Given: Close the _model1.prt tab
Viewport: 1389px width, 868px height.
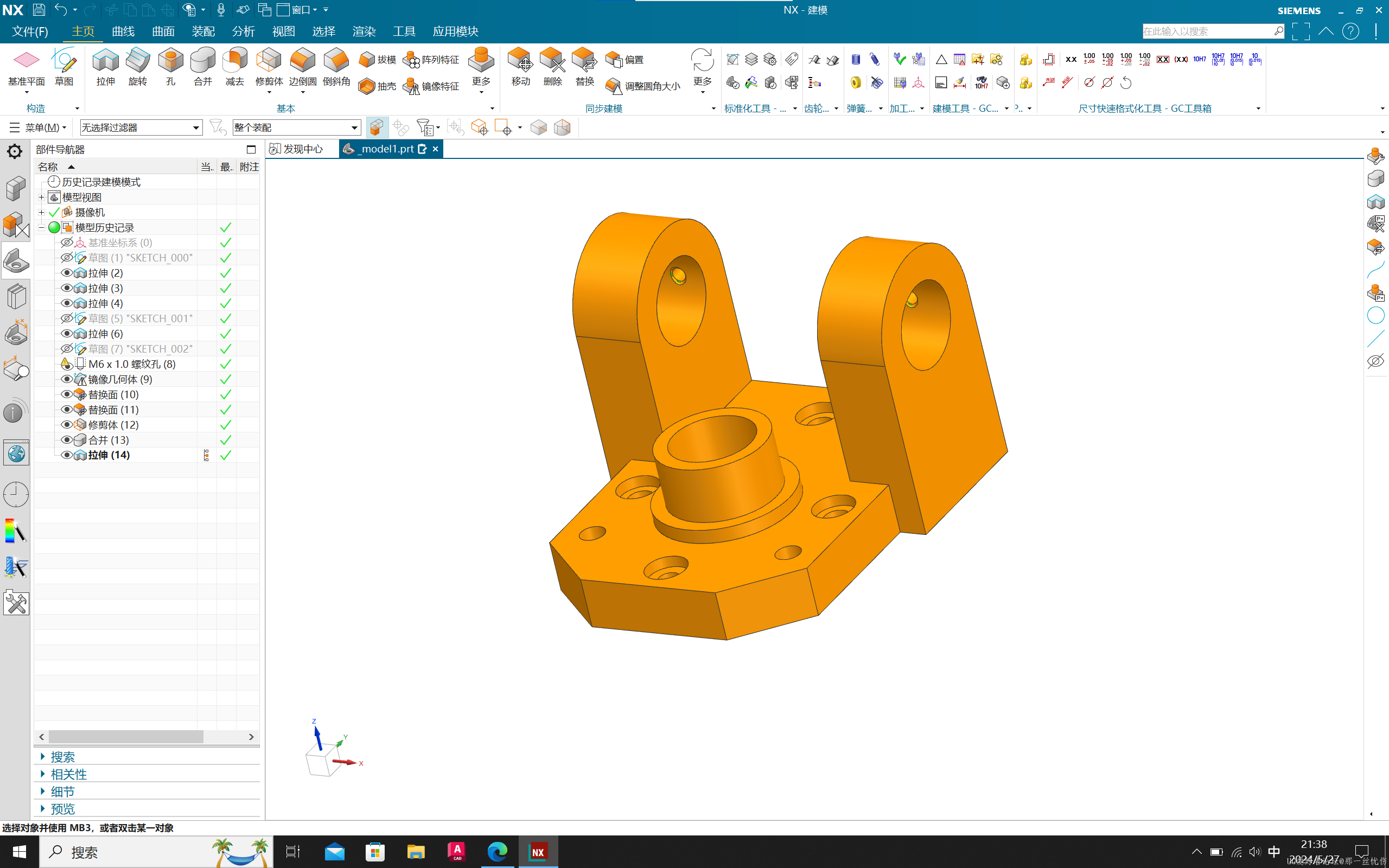Looking at the screenshot, I should click(x=435, y=149).
